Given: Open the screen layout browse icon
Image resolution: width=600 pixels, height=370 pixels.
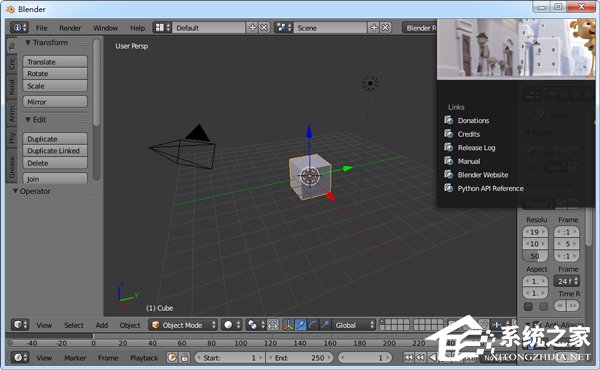Looking at the screenshot, I should [x=162, y=28].
